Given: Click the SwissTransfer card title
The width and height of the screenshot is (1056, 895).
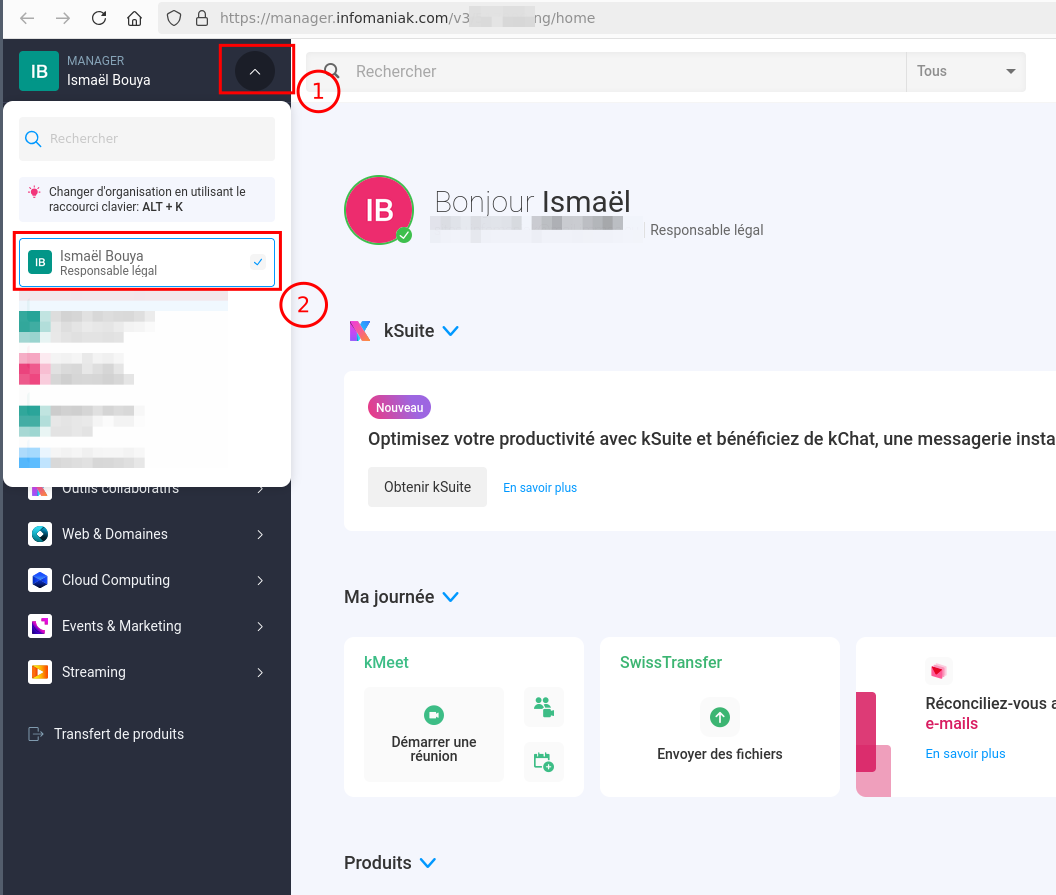Looking at the screenshot, I should (671, 662).
